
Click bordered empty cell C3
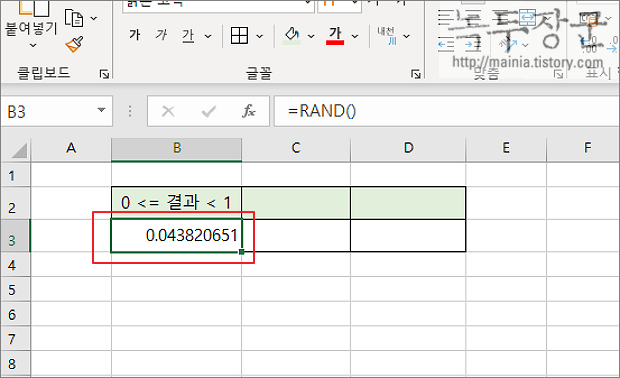296,235
